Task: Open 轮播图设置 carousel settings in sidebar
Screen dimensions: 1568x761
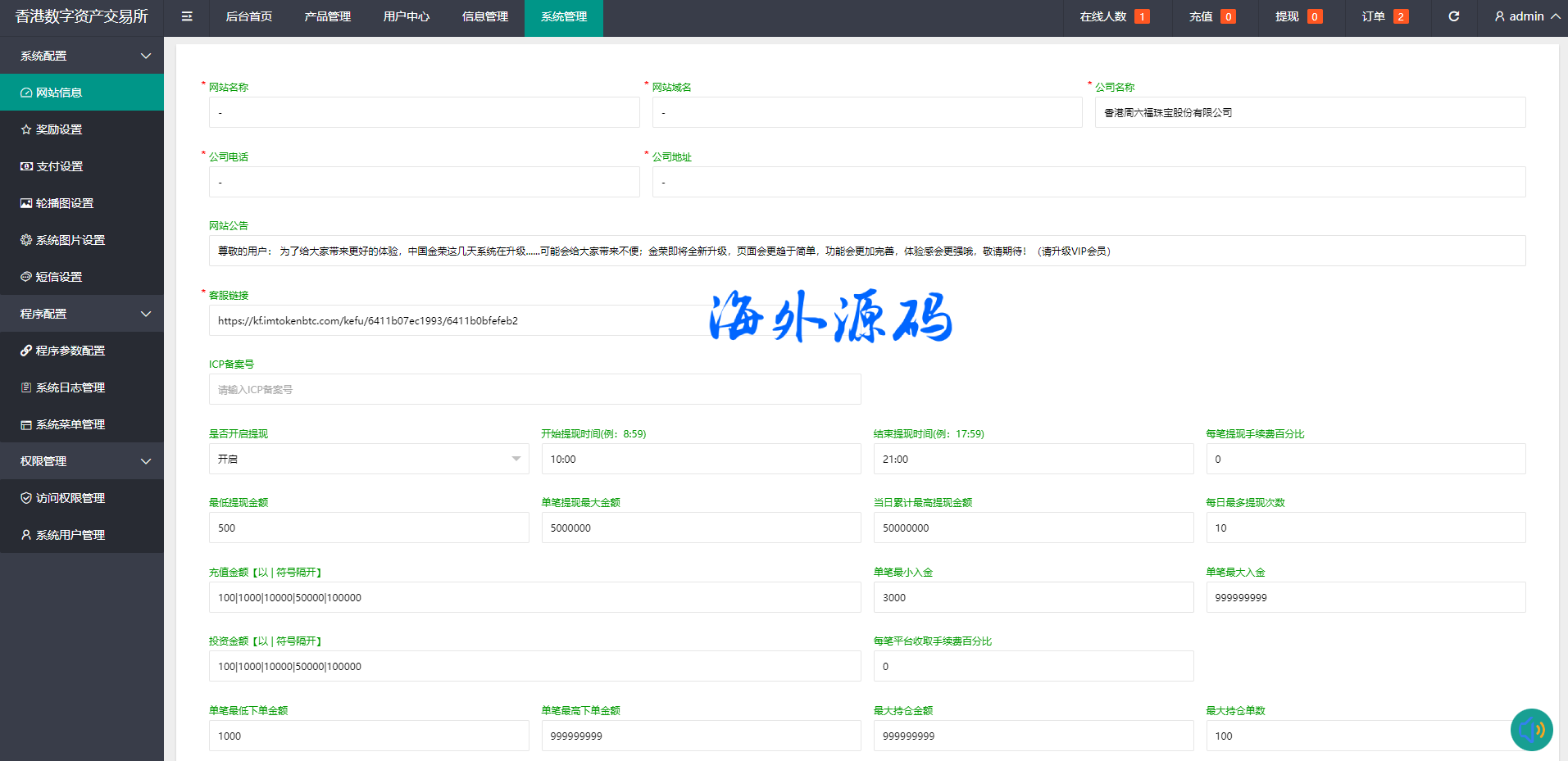Action: (x=65, y=203)
